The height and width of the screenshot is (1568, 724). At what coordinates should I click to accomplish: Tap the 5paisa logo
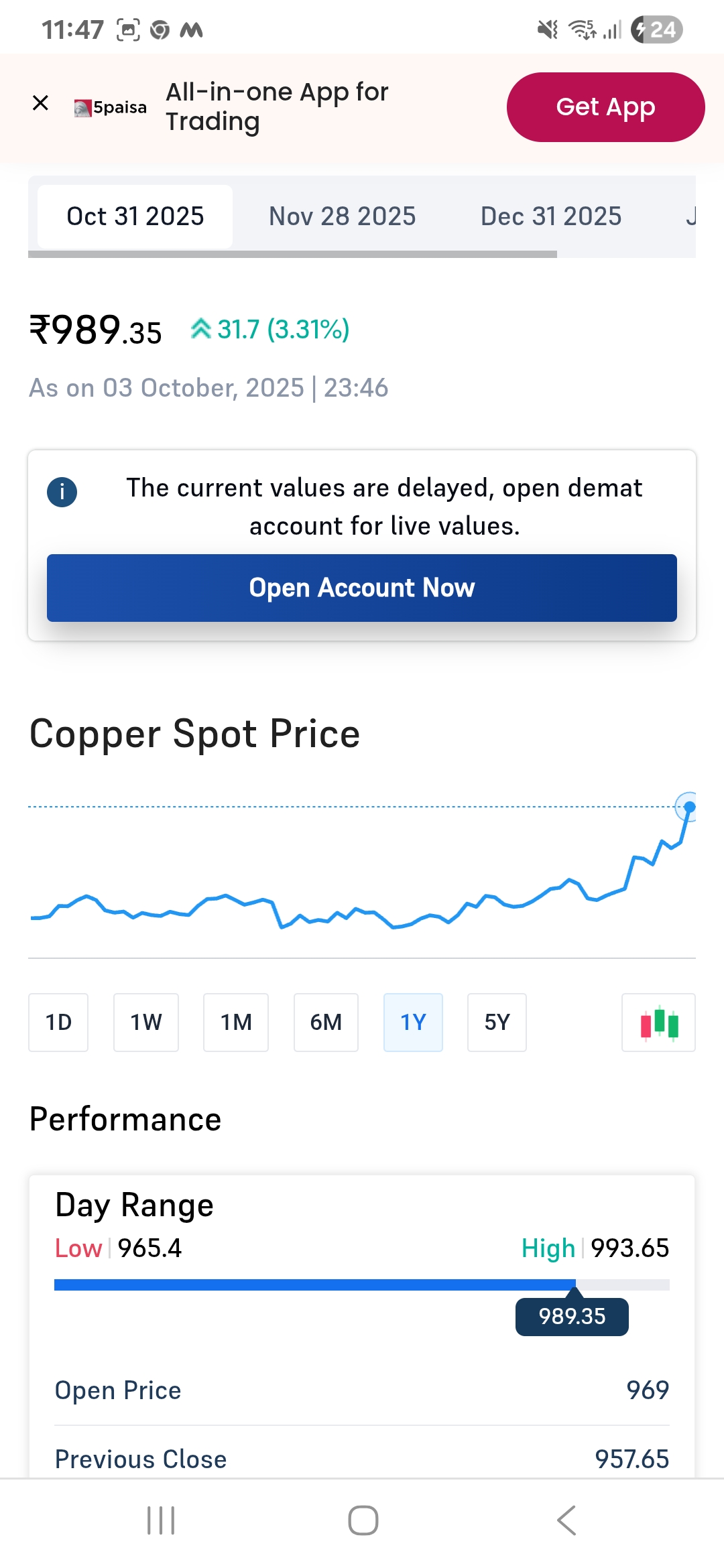[110, 107]
